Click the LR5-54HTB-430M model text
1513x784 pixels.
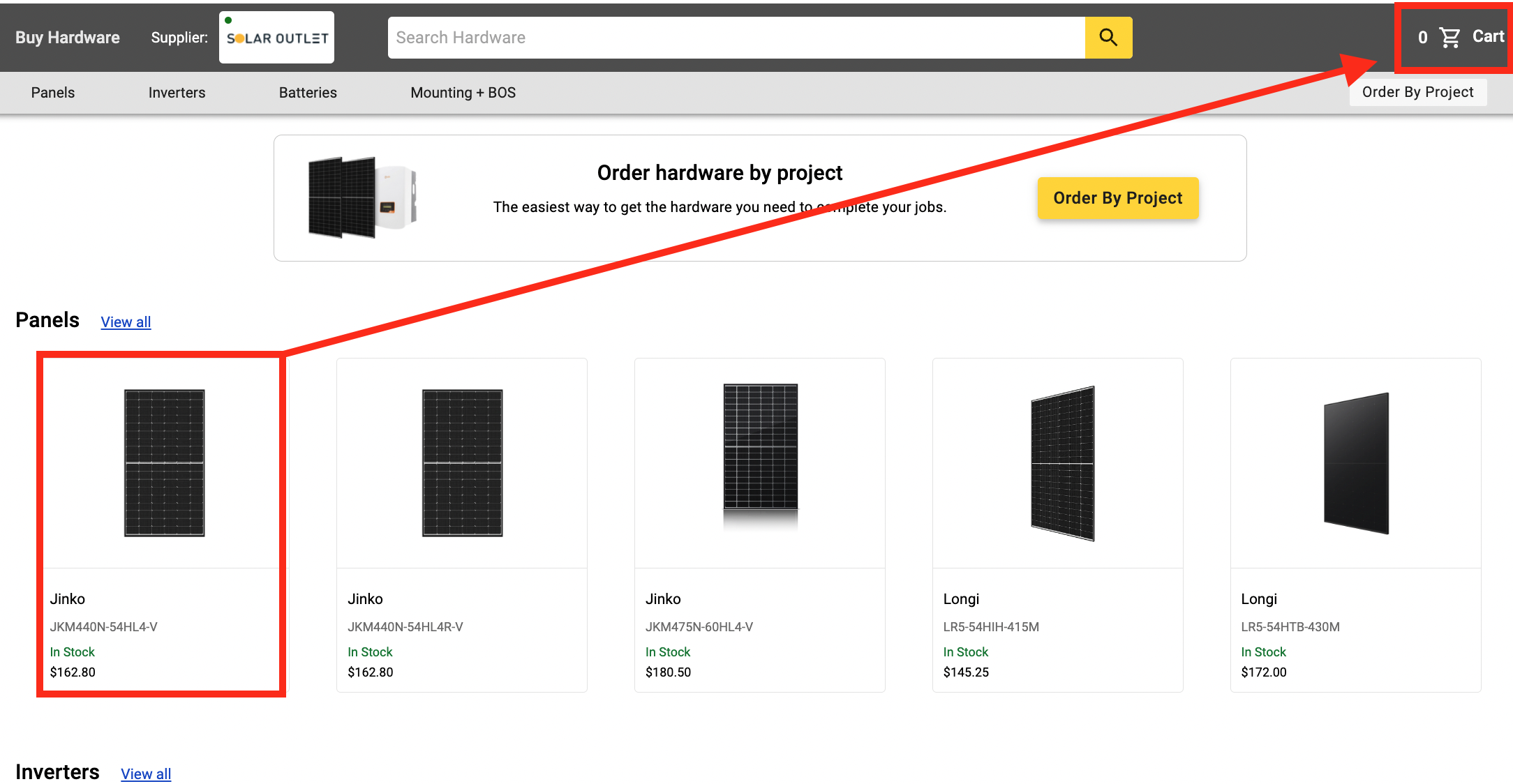pos(1290,627)
